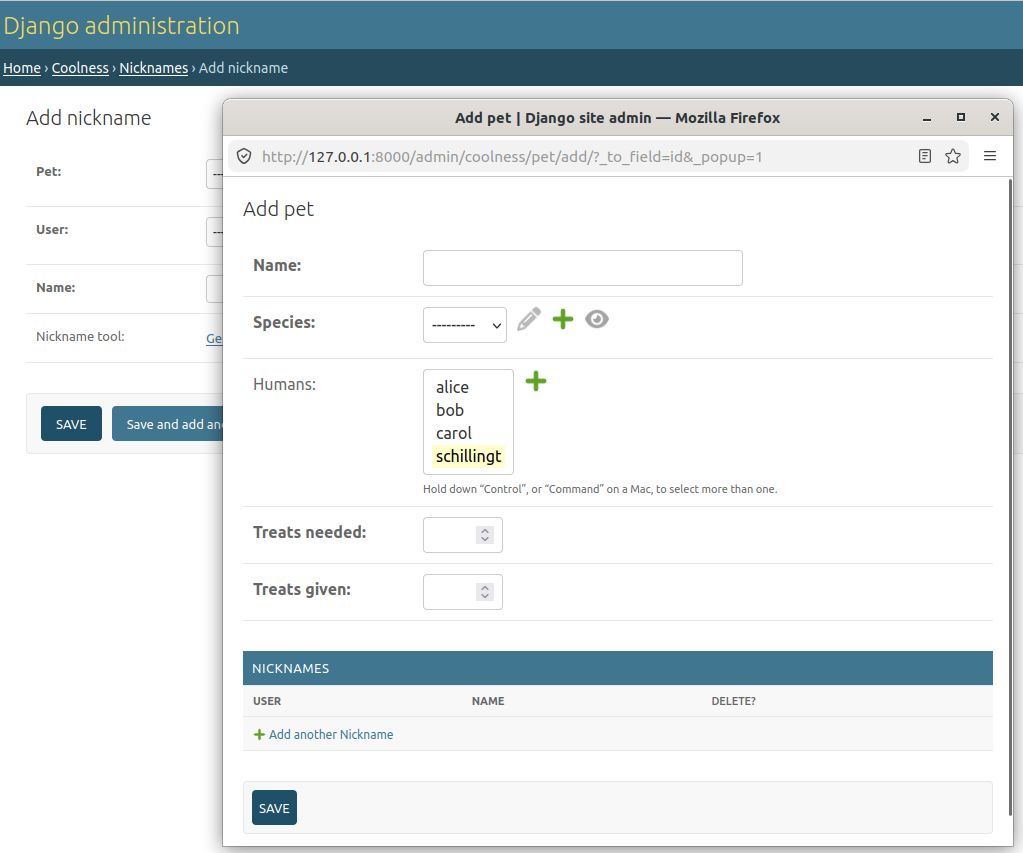
Task: Increase the Treats needed value
Action: [485, 531]
